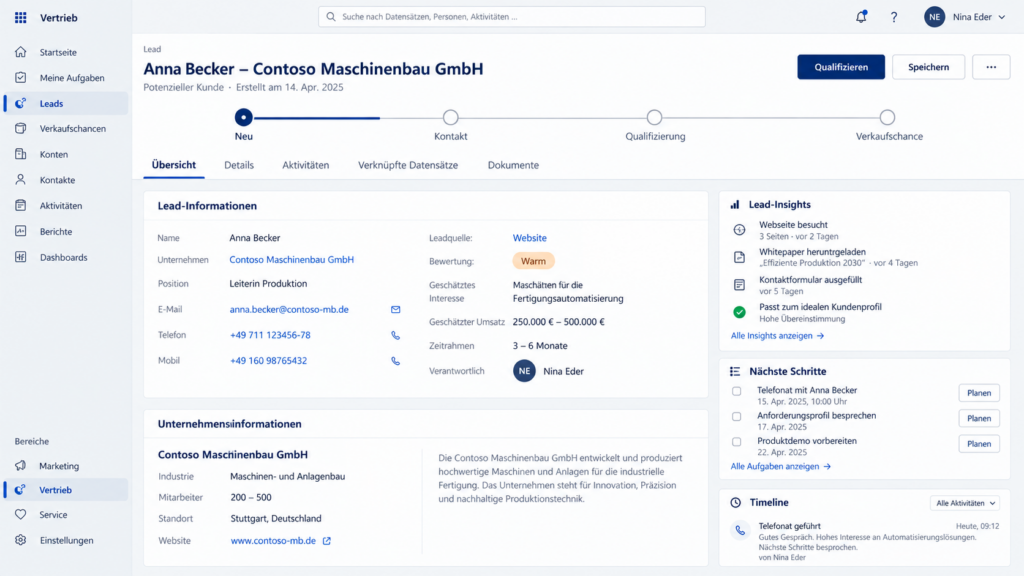
Task: Click the Marketing megaphone icon
Action: 21,466
